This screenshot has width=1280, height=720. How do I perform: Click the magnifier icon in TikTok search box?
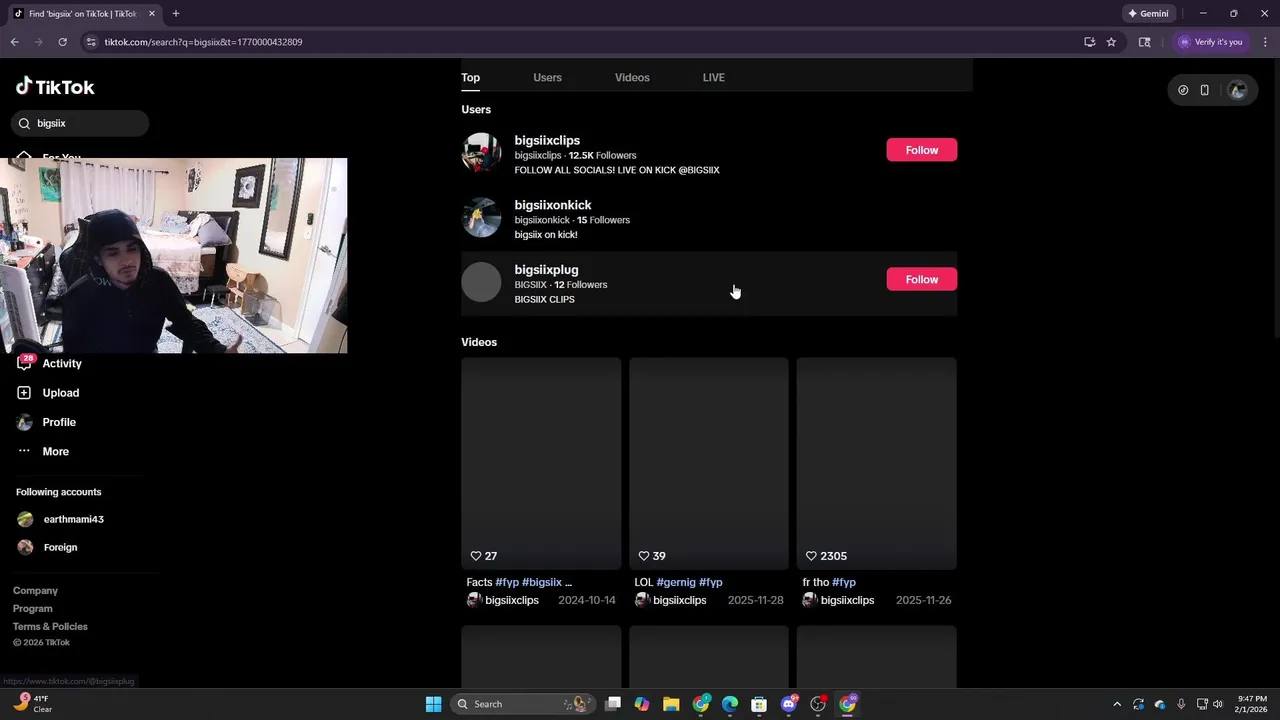tap(25, 124)
